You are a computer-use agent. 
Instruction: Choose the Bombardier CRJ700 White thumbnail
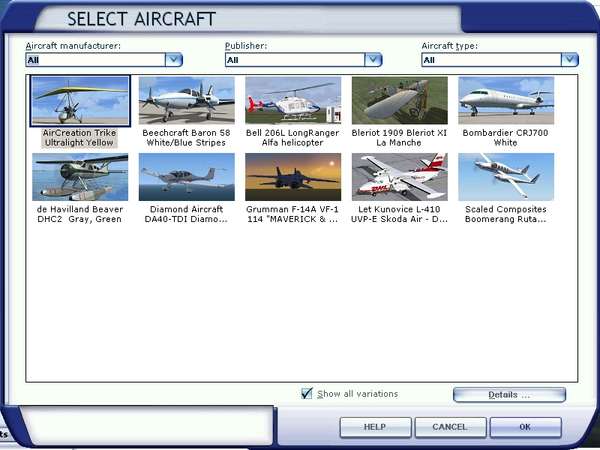[x=506, y=101]
